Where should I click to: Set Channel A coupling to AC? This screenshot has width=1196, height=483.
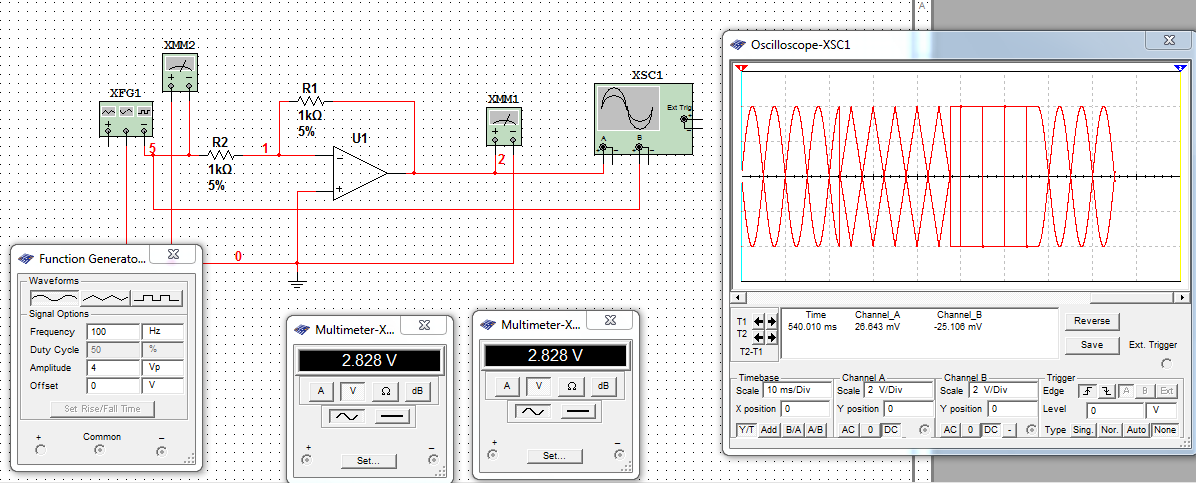pyautogui.click(x=848, y=430)
